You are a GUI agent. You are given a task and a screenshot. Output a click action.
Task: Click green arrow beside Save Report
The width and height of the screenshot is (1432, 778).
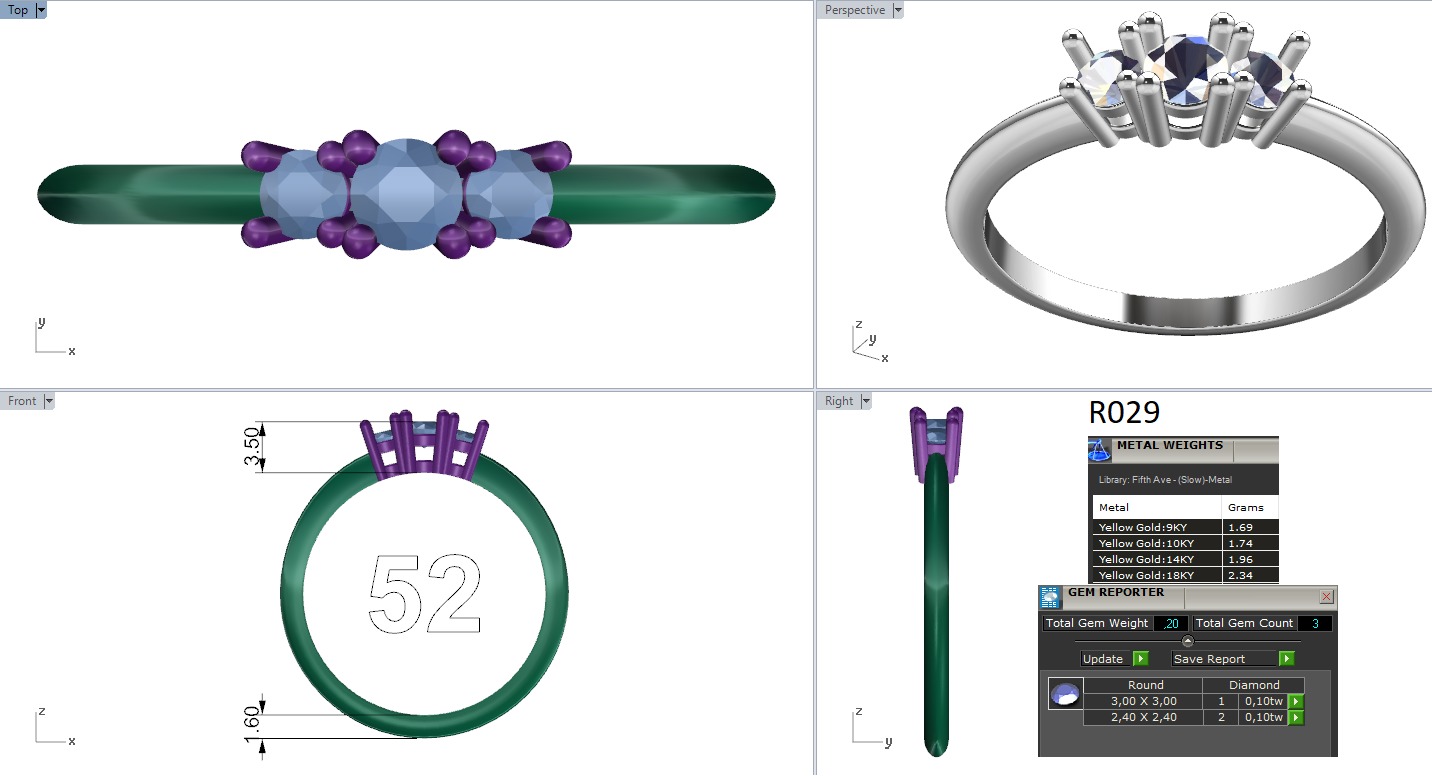tap(1286, 659)
